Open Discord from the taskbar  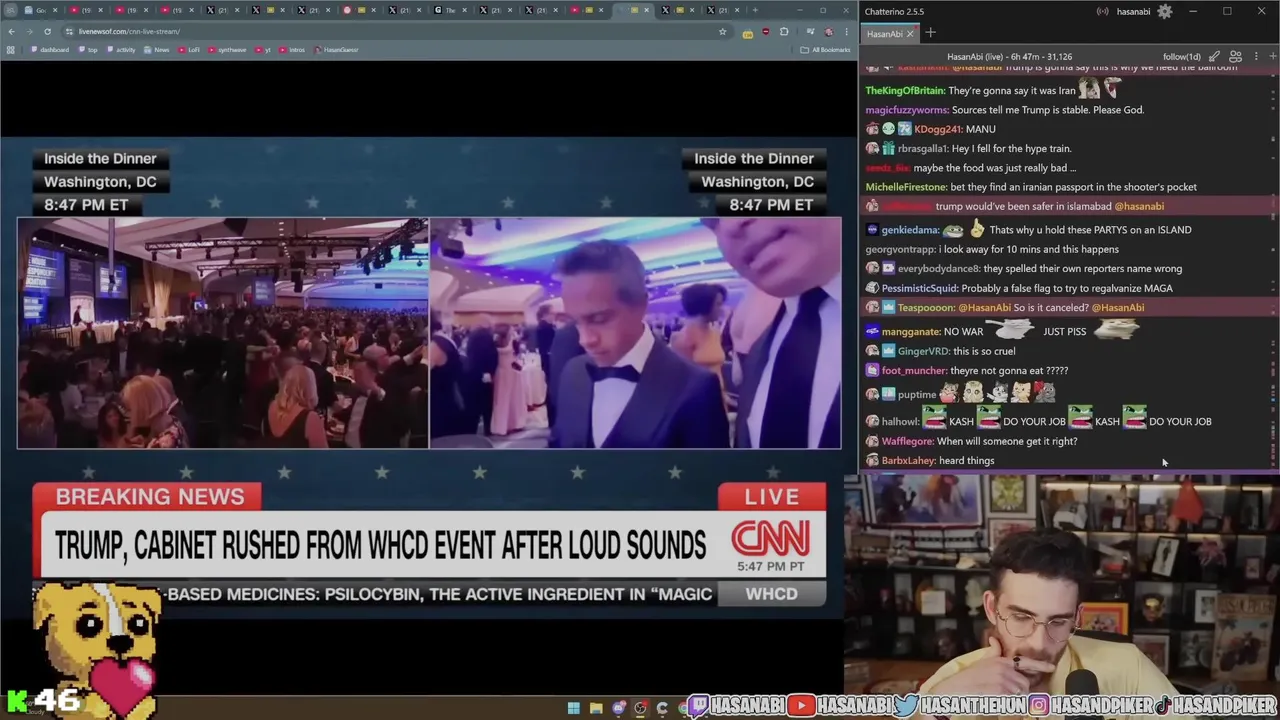click(618, 708)
